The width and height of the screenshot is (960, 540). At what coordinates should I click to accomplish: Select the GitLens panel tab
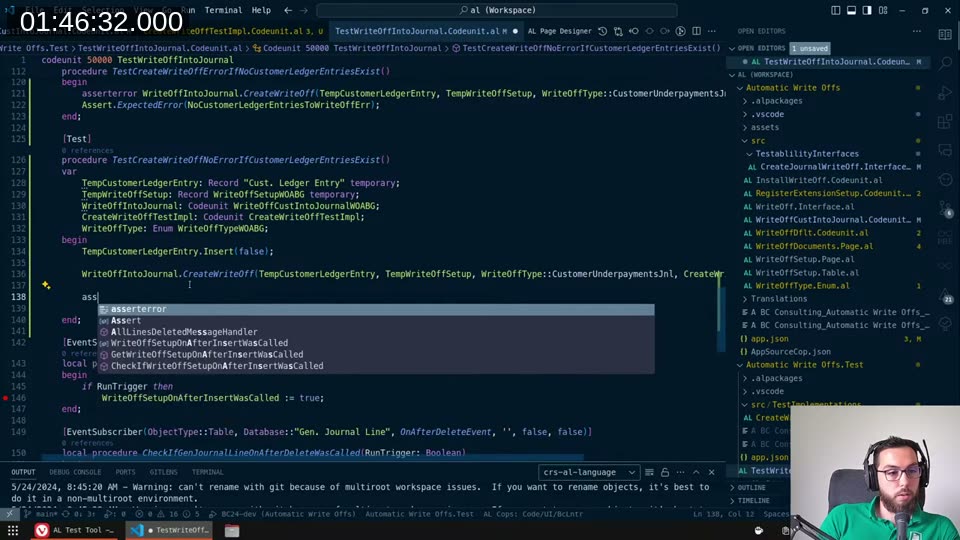(163, 472)
